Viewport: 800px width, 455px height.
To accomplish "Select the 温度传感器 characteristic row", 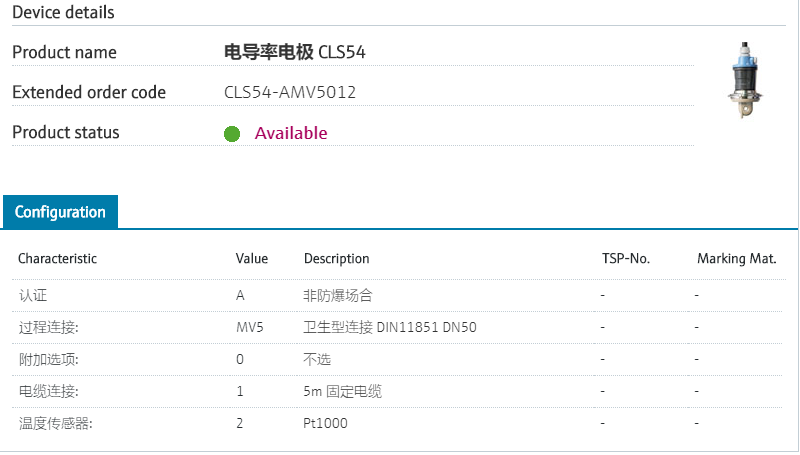I will click(x=55, y=424).
